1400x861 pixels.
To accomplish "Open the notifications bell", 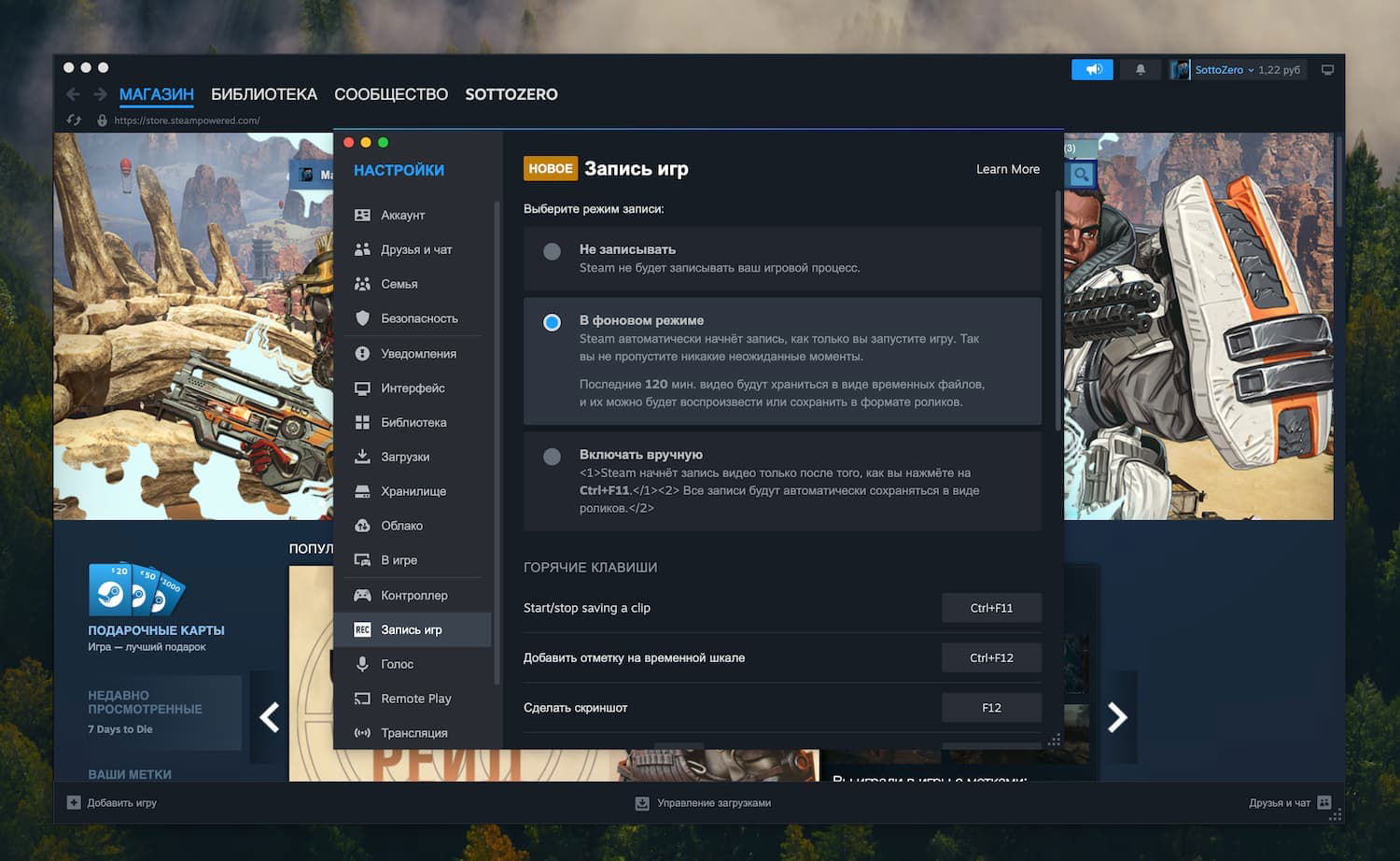I will click(x=1140, y=69).
